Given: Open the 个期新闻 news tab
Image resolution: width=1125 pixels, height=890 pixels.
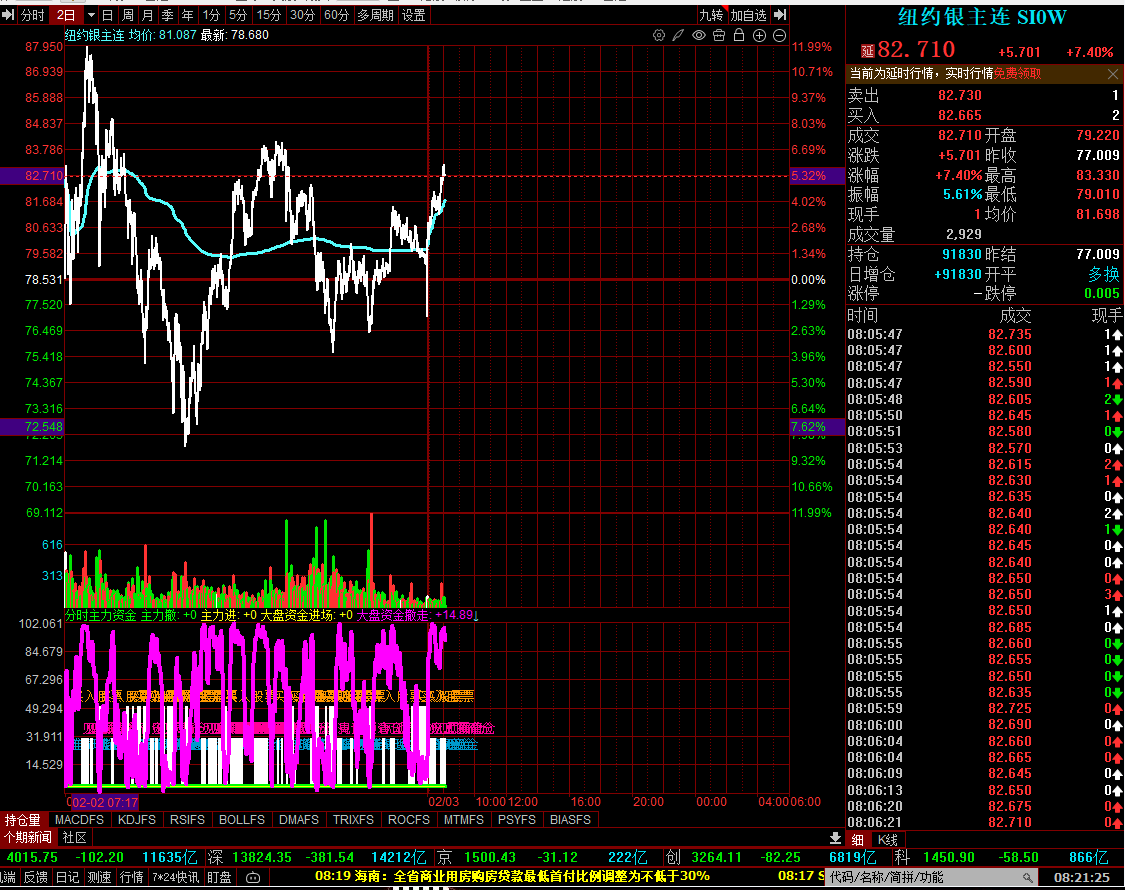Looking at the screenshot, I should click(x=28, y=837).
